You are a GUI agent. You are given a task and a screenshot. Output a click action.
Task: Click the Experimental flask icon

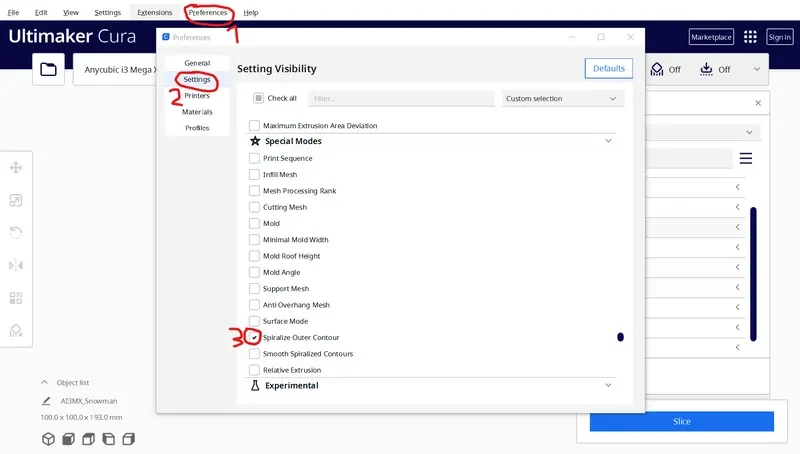pyautogui.click(x=255, y=385)
